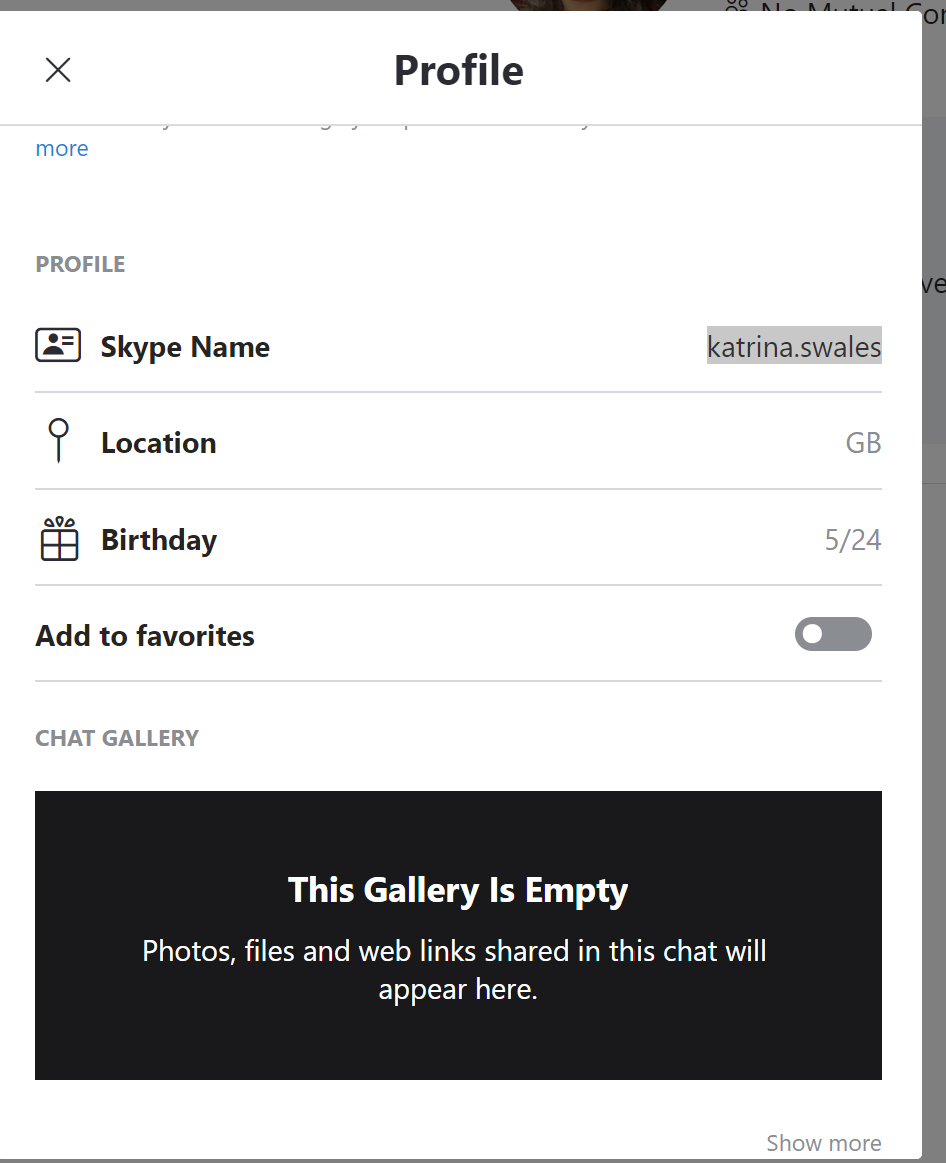Click the GB location value

pyautogui.click(x=864, y=443)
